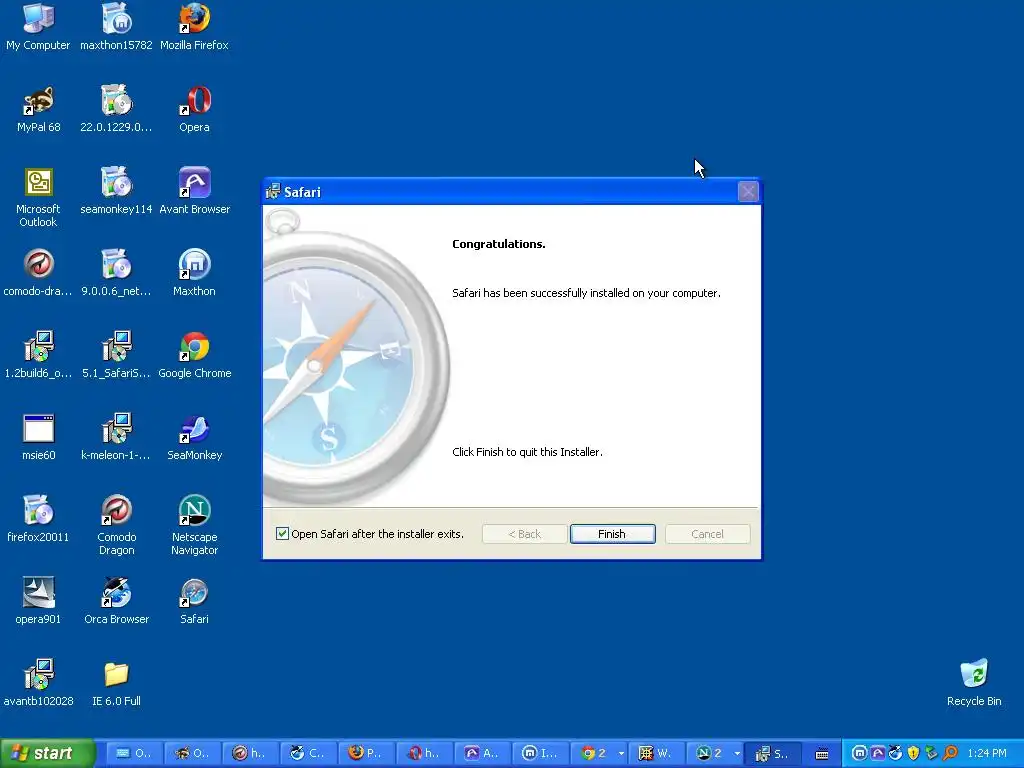Select the k-meleon-1-... installer icon
The height and width of the screenshot is (768, 1024).
[116, 437]
